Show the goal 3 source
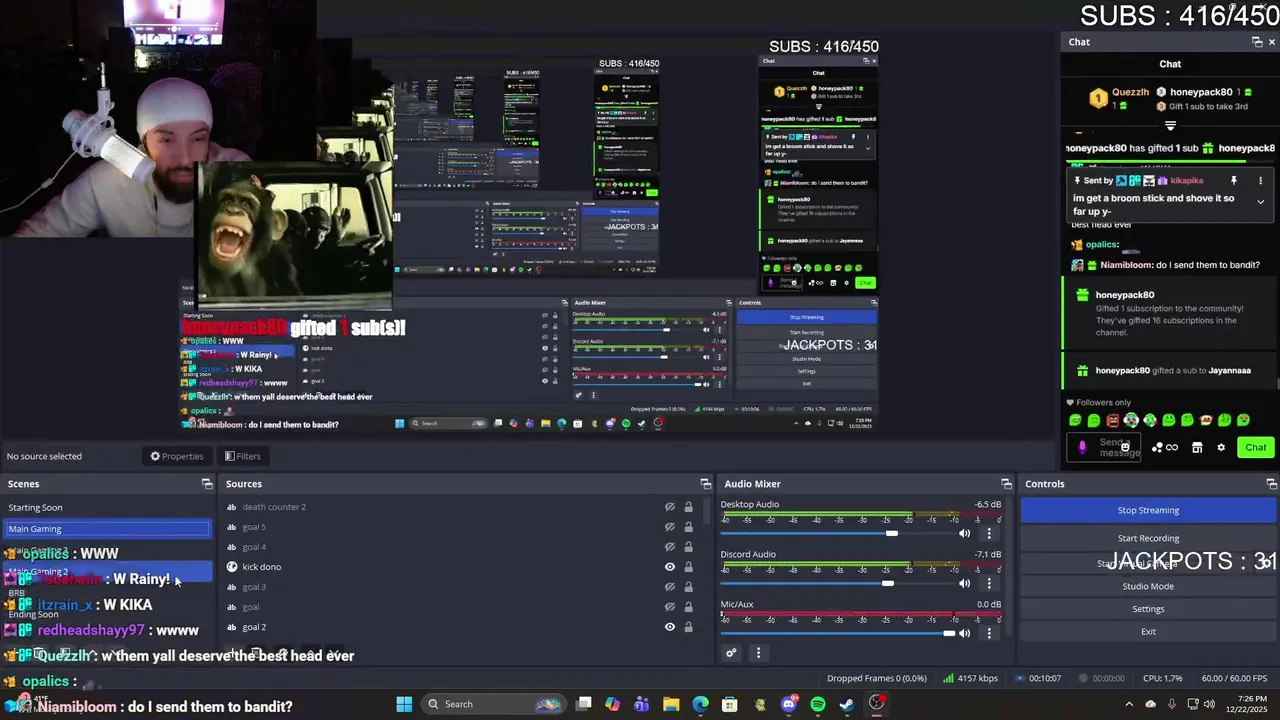 670,587
